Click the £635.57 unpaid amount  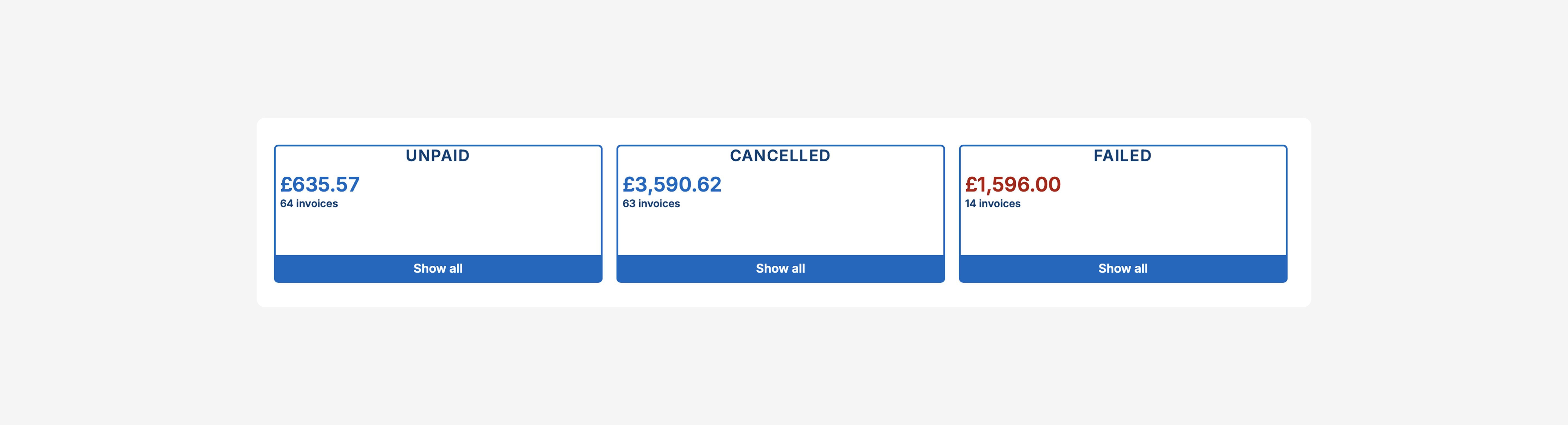[320, 185]
